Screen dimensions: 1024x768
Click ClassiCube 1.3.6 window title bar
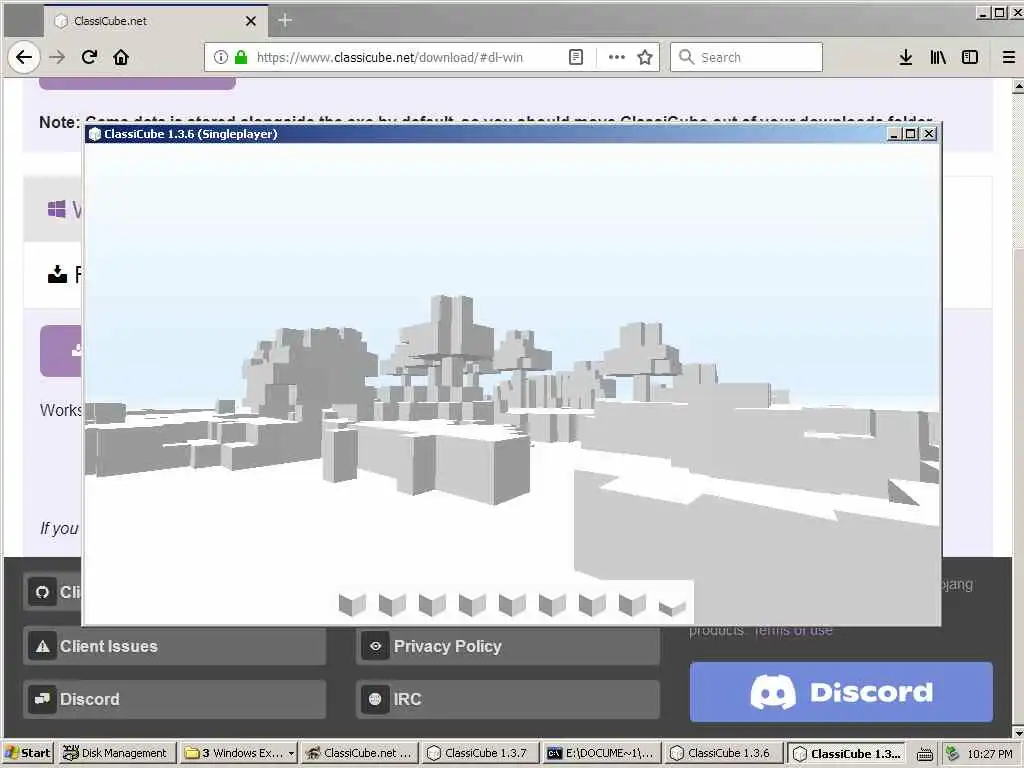tap(487, 134)
